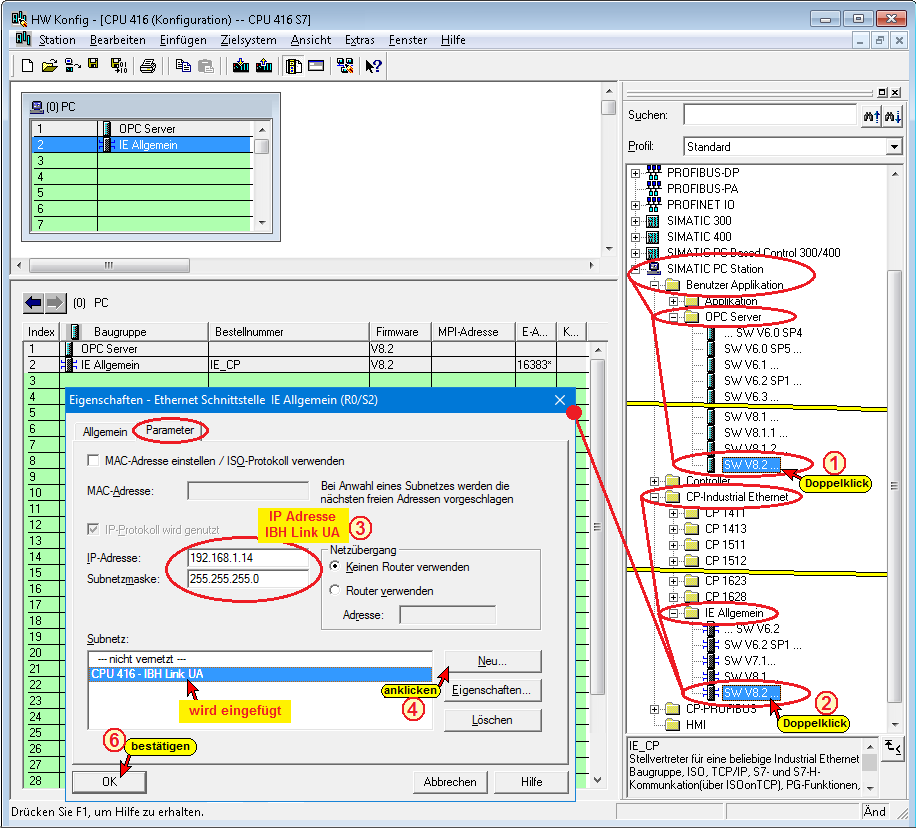916x828 pixels.
Task: Collapse the OPC Server folder node
Action: pyautogui.click(x=674, y=317)
